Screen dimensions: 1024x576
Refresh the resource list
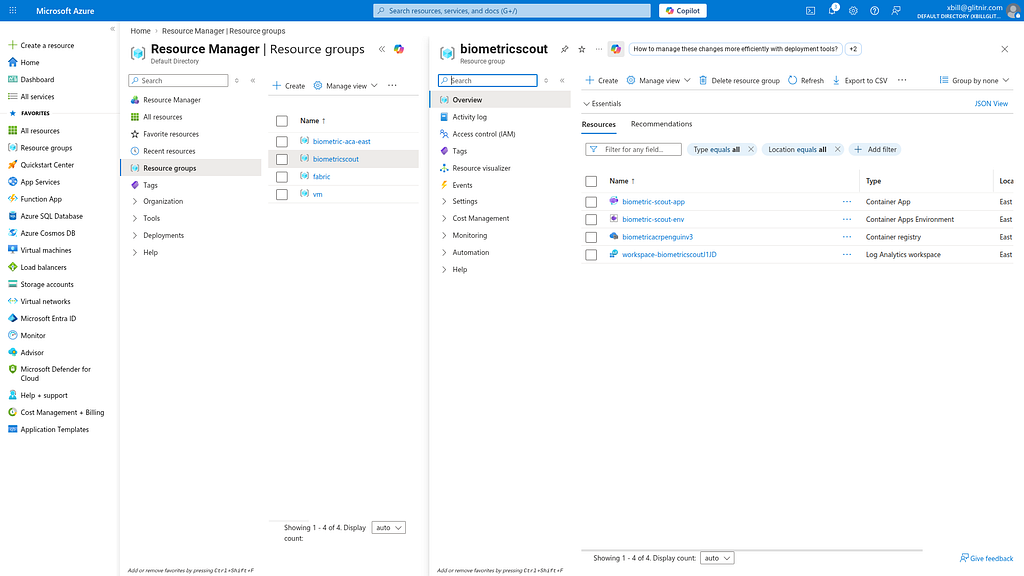(x=806, y=80)
